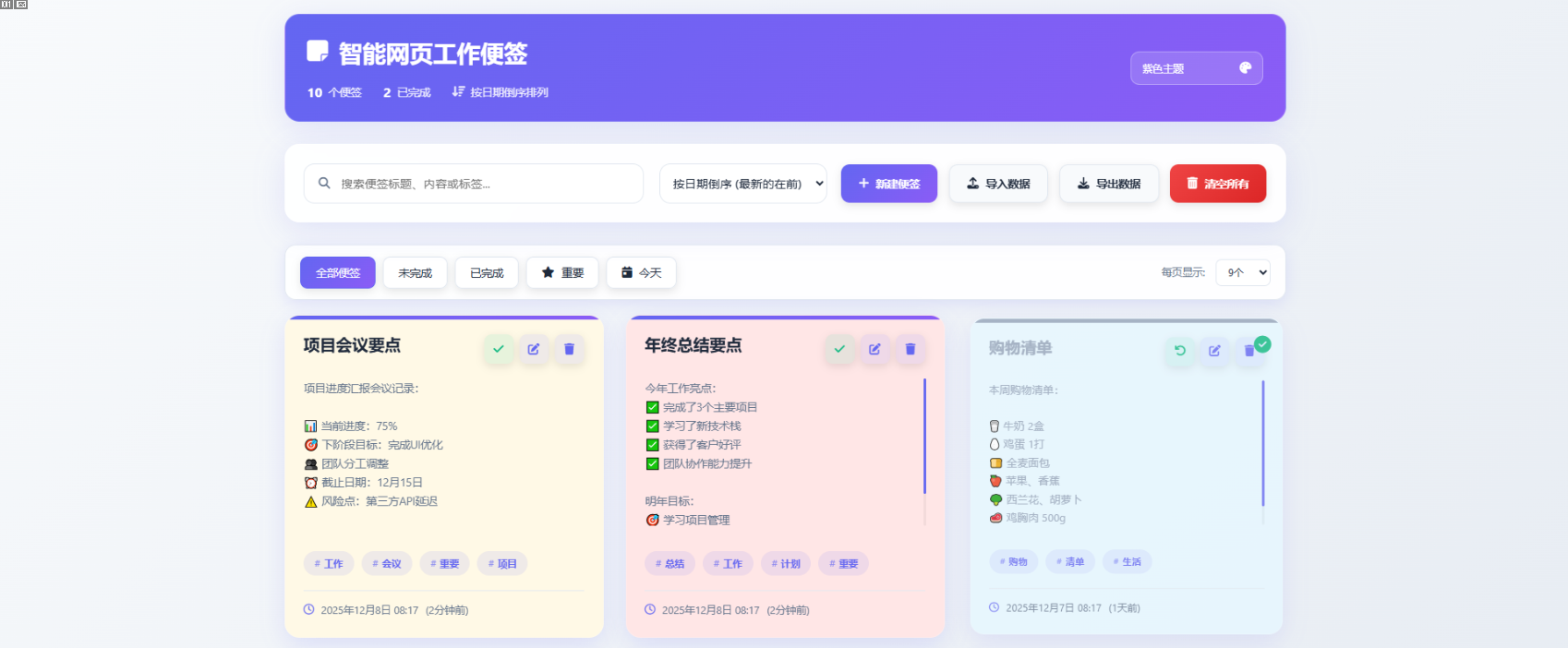The width and height of the screenshot is (1568, 648).
Task: Switch to 未完成 filter tab
Action: click(x=415, y=273)
